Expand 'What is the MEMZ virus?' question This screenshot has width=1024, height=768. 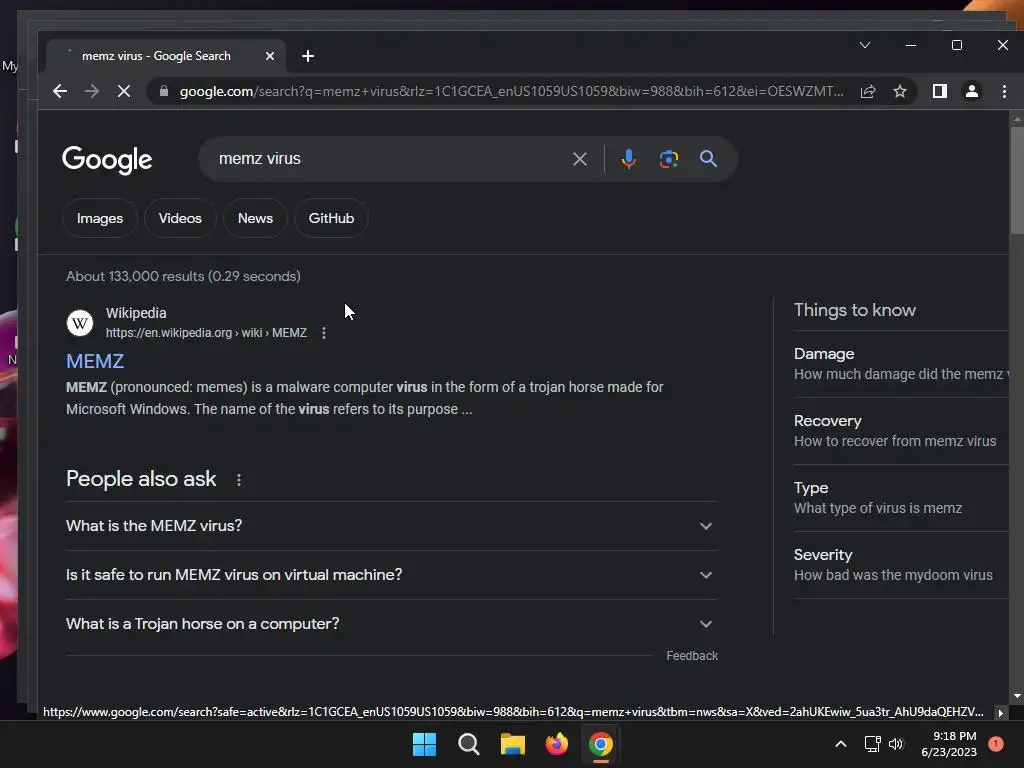click(x=391, y=526)
